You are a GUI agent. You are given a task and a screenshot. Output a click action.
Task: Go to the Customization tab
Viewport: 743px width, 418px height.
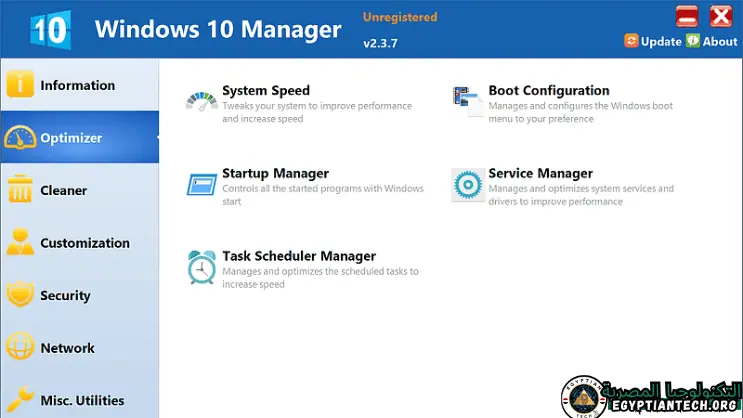click(80, 243)
